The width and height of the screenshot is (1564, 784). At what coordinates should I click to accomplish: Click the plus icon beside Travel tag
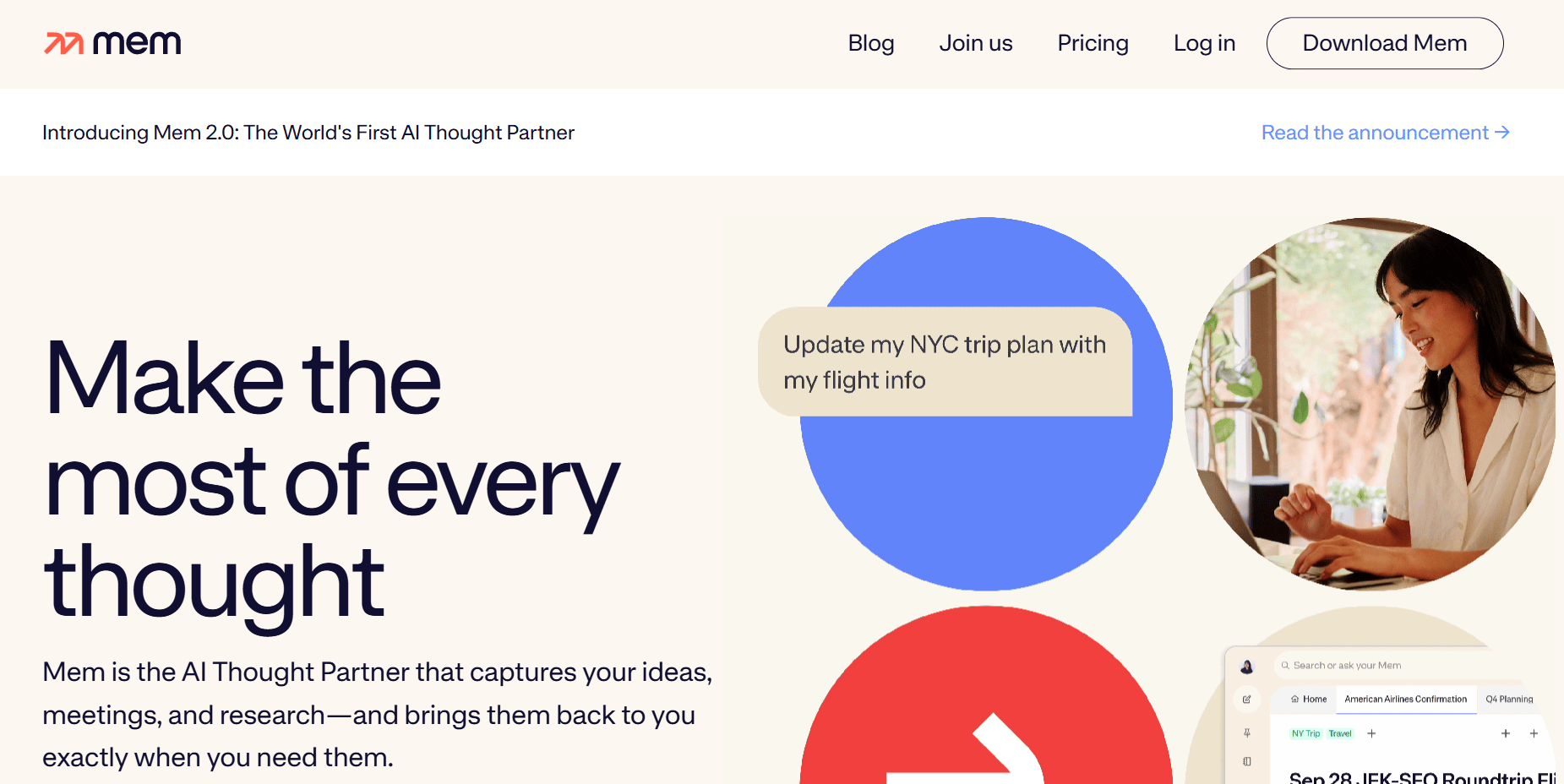point(1371,733)
